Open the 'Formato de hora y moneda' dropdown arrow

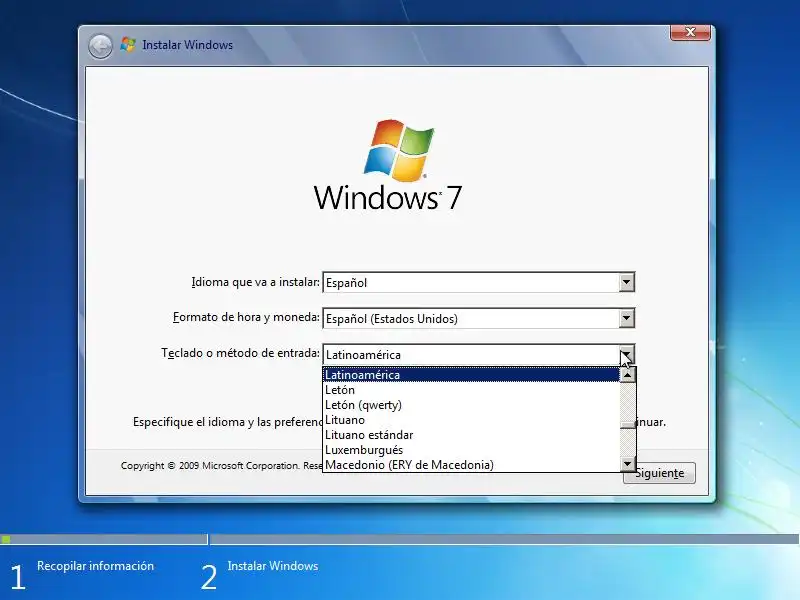[x=627, y=318]
